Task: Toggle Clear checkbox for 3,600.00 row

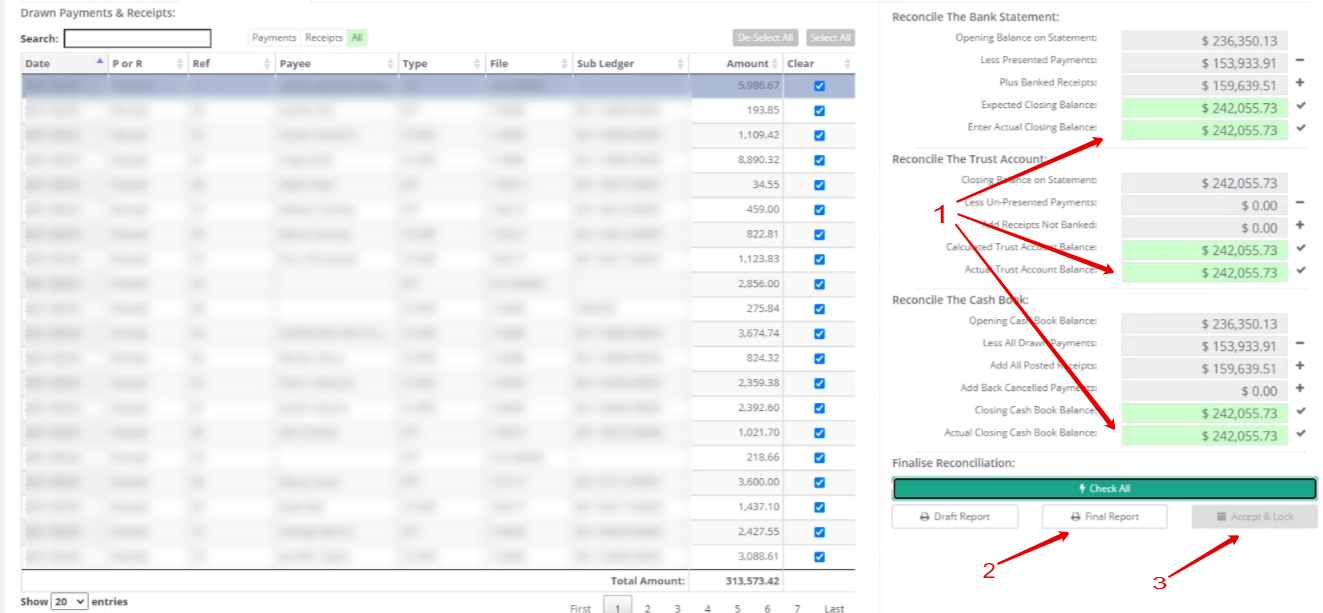Action: pyautogui.click(x=820, y=482)
